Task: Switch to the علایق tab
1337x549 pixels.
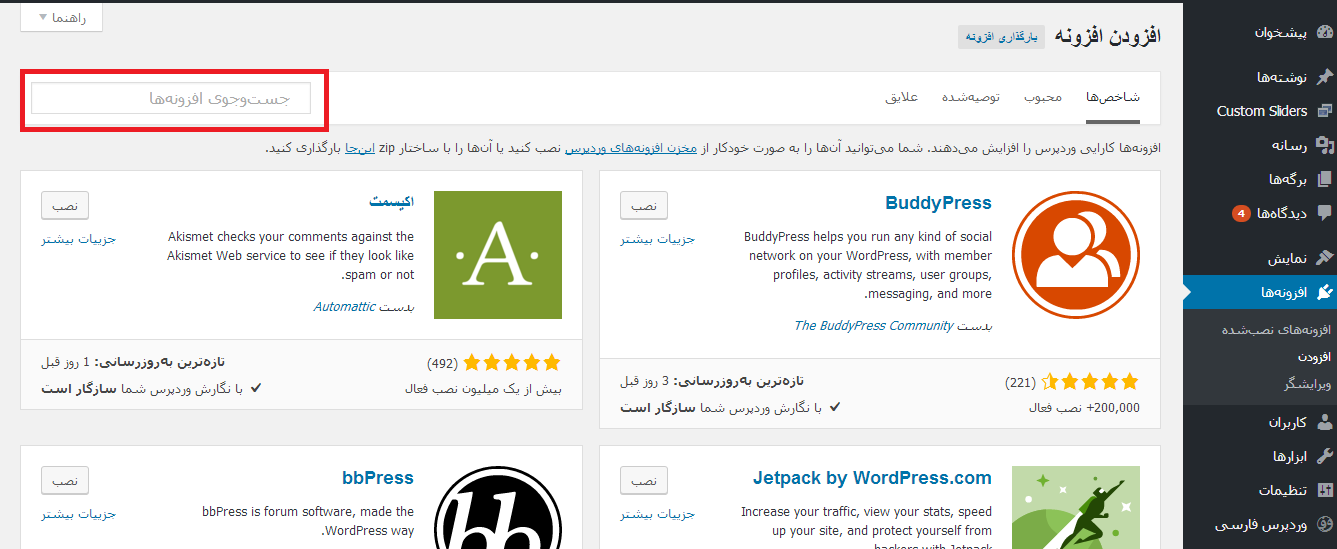Action: [902, 97]
